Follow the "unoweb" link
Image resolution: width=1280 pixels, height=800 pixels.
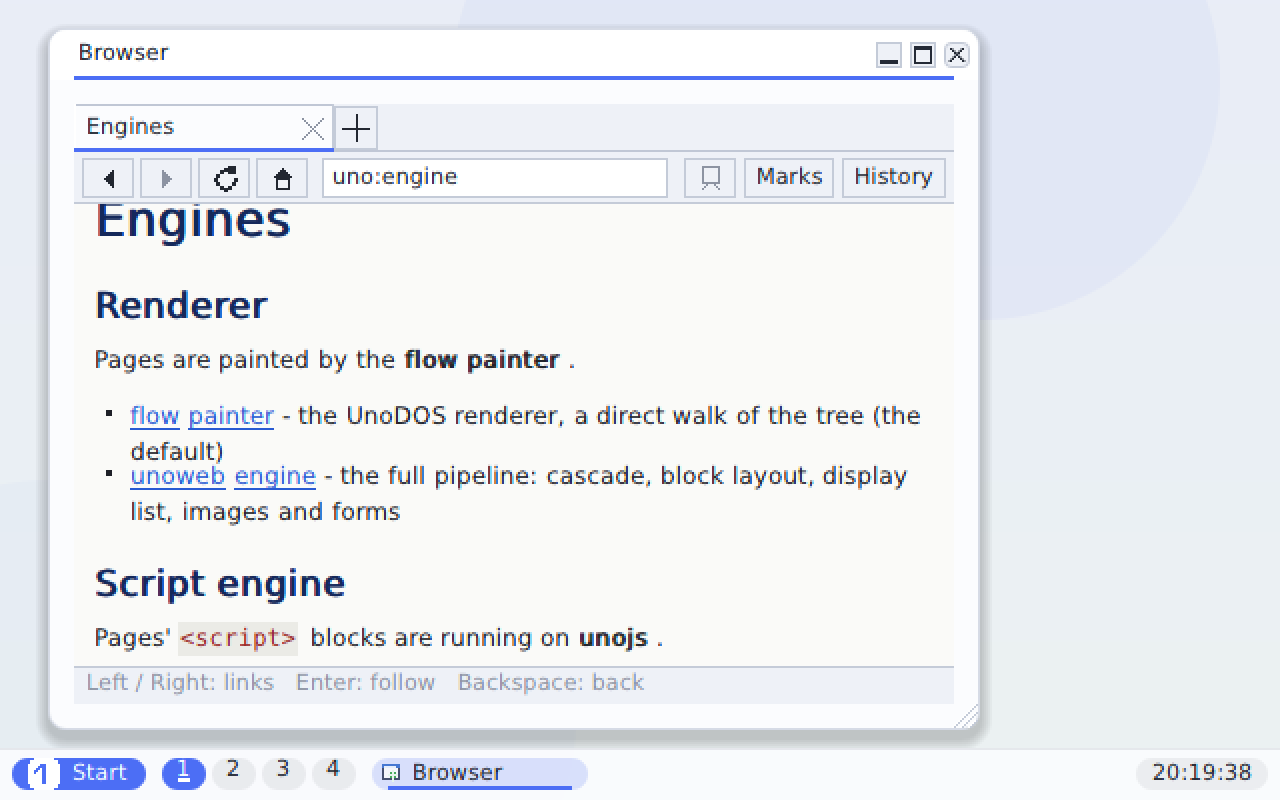point(178,476)
